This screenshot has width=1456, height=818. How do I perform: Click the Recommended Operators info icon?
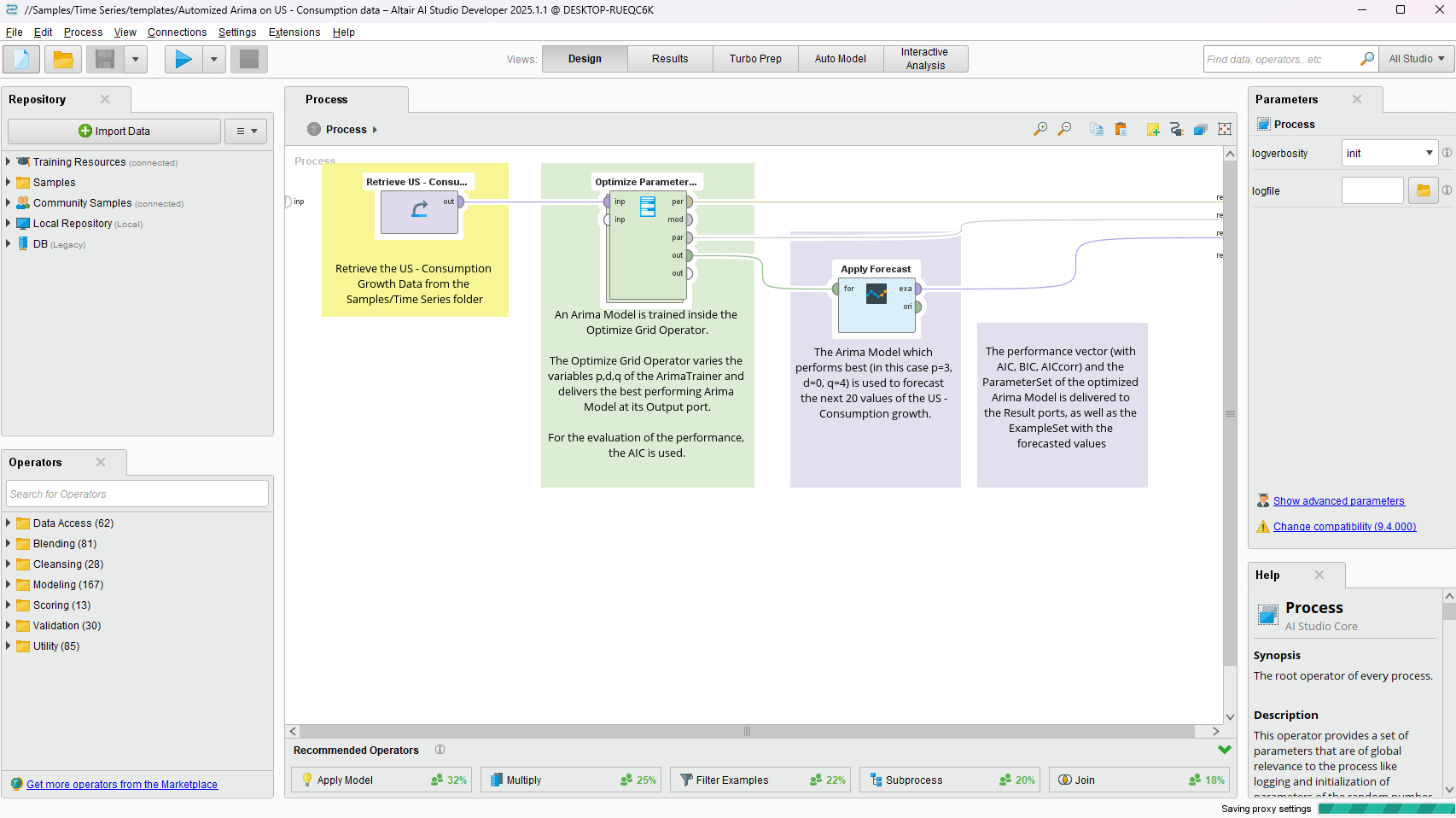pos(440,750)
